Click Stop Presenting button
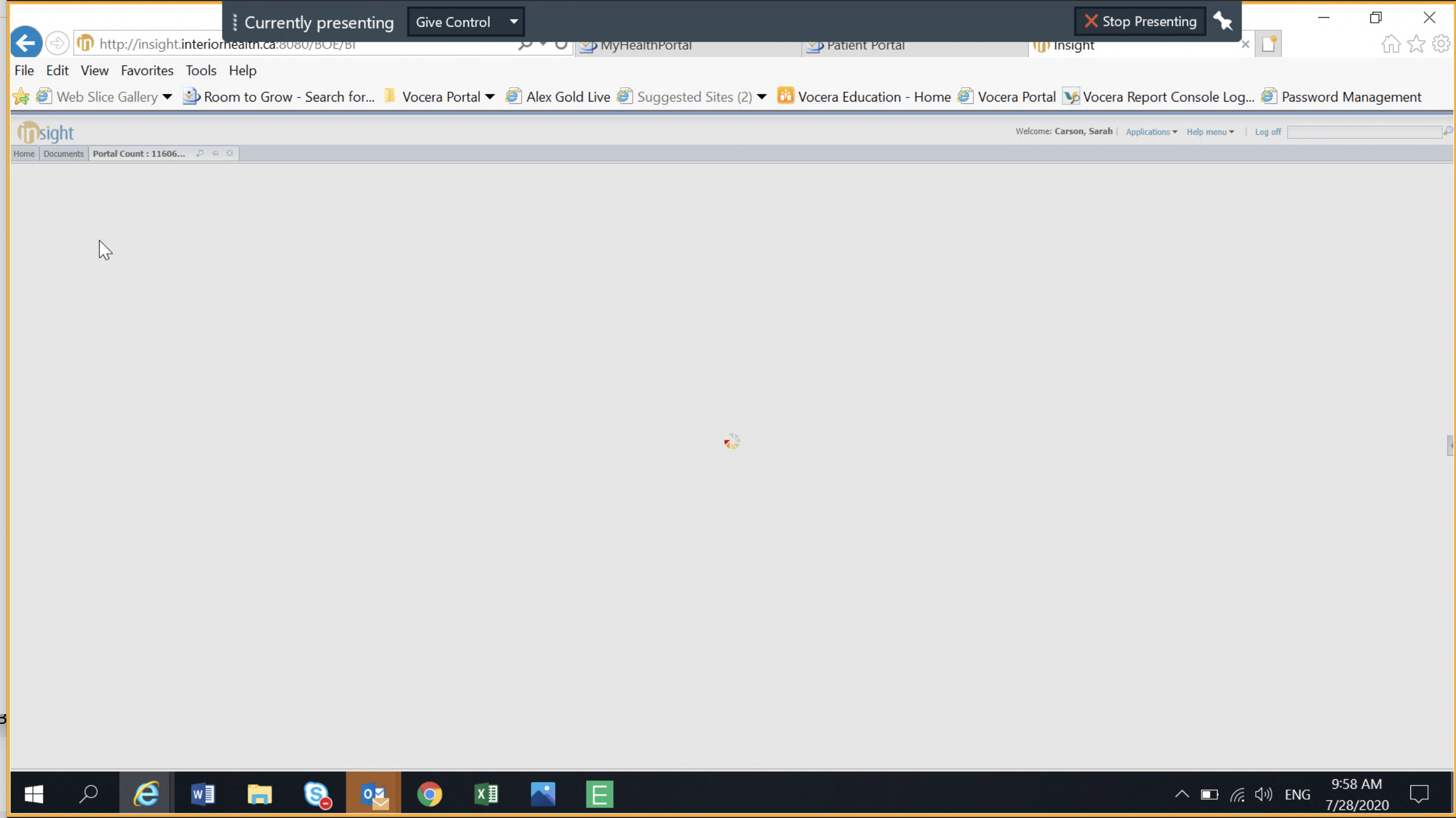This screenshot has height=818, width=1456. pyautogui.click(x=1140, y=22)
